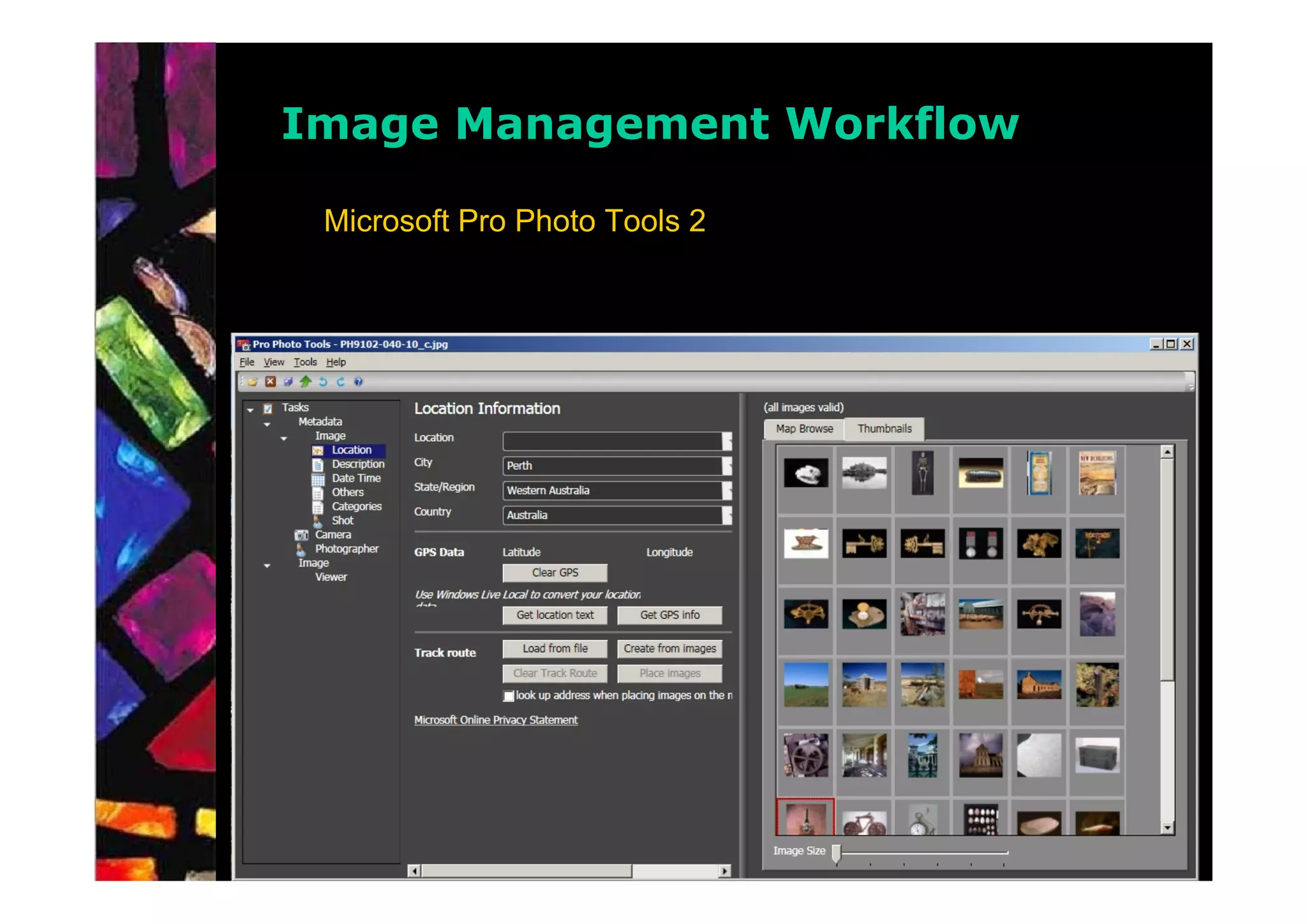Click the counter-clockwise rotate arrow toolbar icon
1307x924 pixels.
pyautogui.click(x=323, y=382)
